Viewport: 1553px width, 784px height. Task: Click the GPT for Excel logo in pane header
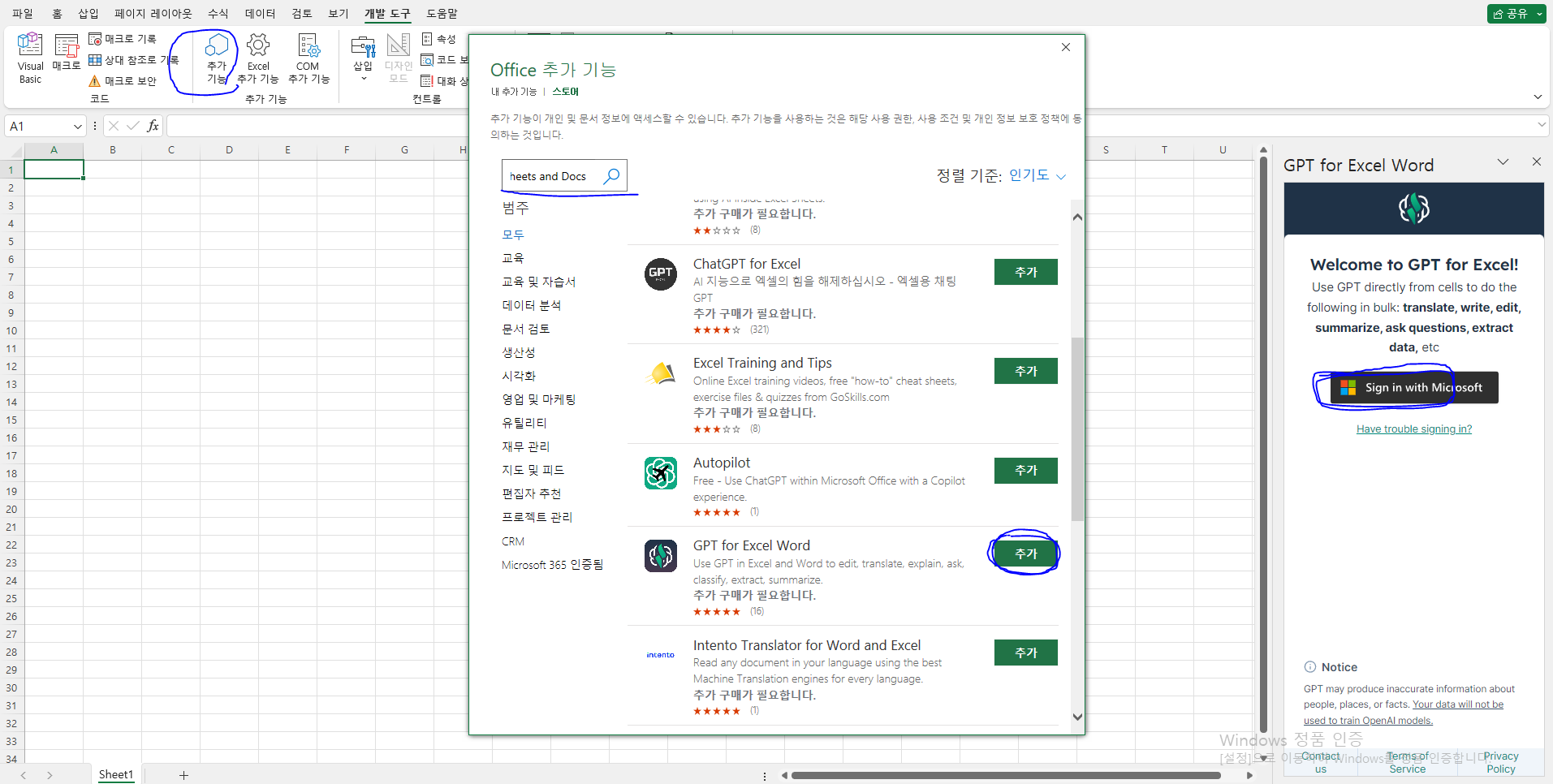point(1413,209)
